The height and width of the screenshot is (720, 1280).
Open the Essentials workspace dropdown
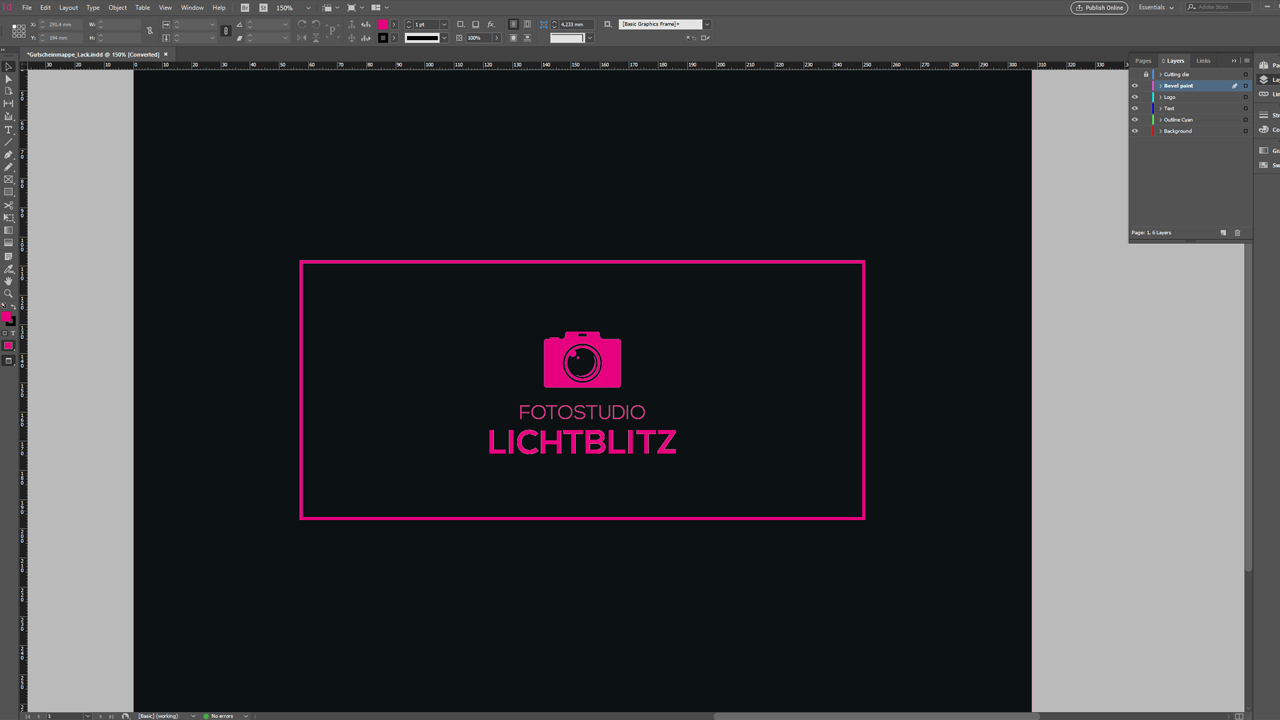[1156, 7]
